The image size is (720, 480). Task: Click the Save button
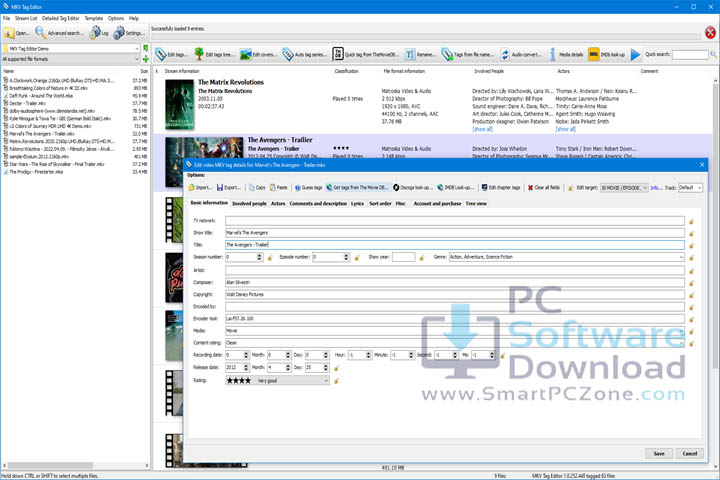tap(659, 453)
